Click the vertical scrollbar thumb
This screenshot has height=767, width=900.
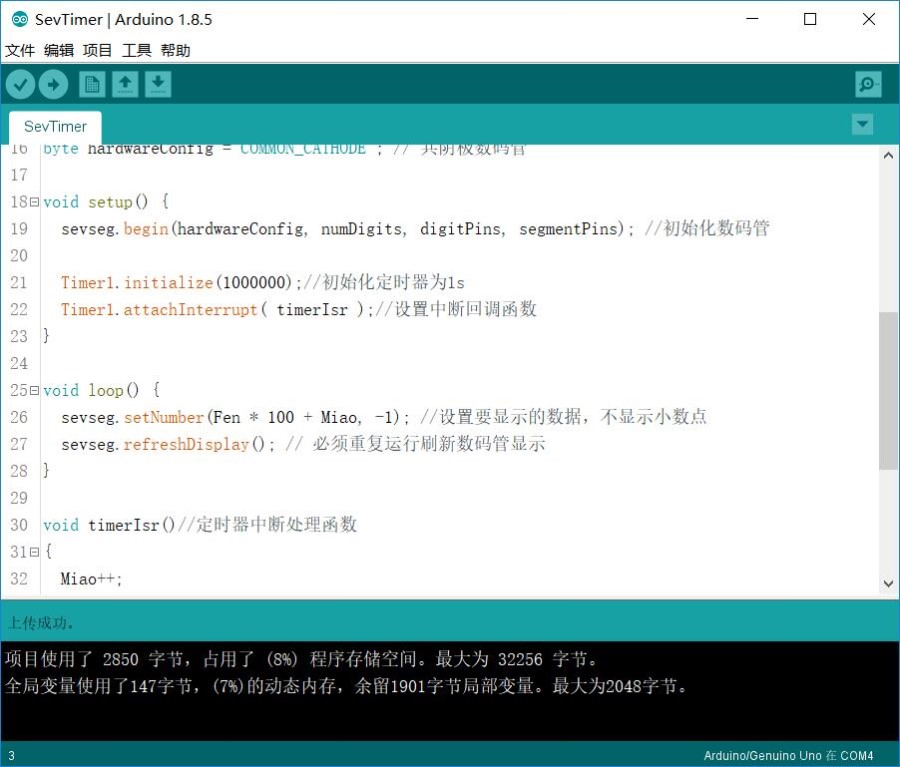887,390
